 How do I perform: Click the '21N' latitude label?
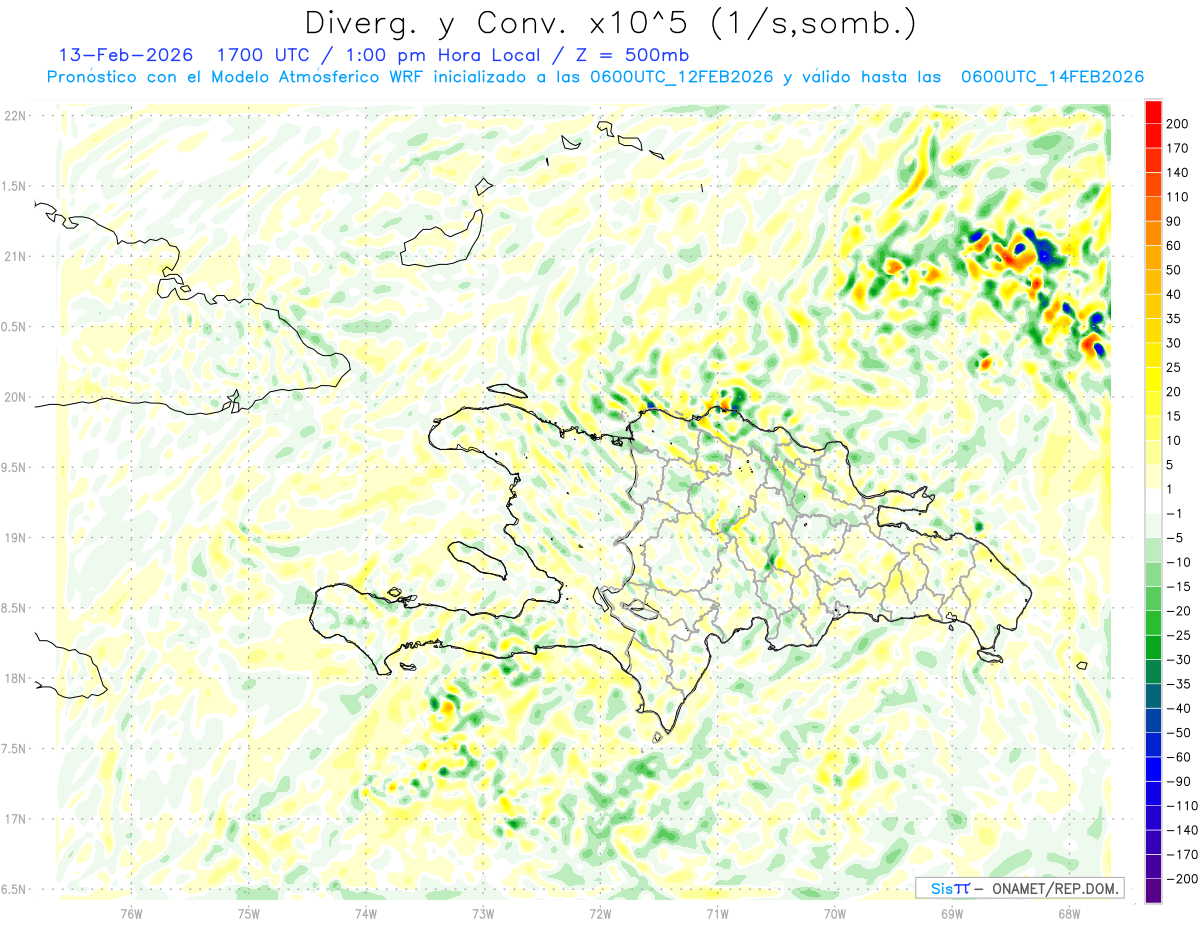[15, 256]
